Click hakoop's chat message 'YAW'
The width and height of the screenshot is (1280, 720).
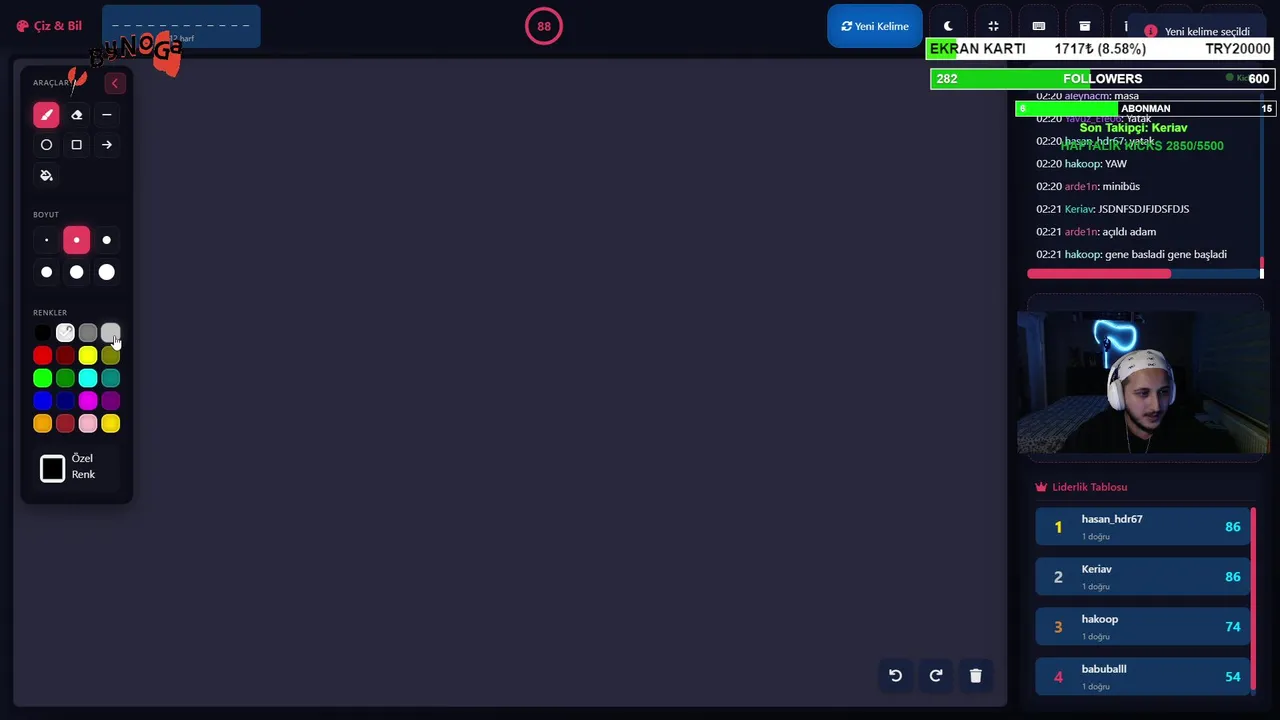(x=1116, y=164)
